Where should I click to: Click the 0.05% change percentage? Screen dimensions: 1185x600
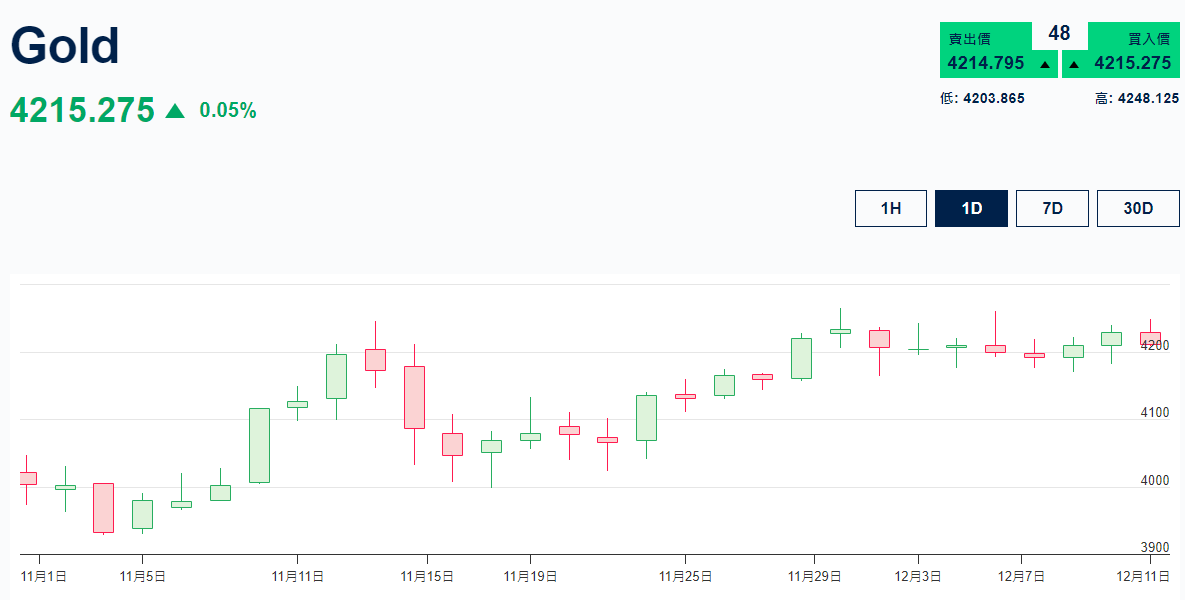(228, 111)
